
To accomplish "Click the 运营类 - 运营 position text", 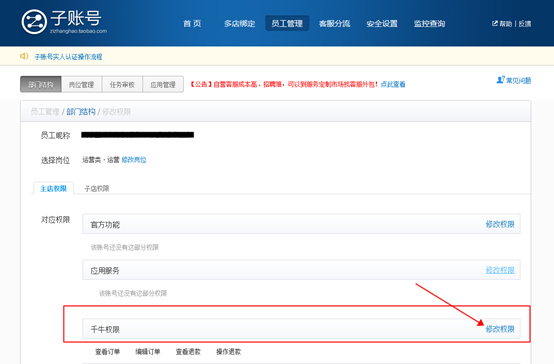I will click(101, 160).
